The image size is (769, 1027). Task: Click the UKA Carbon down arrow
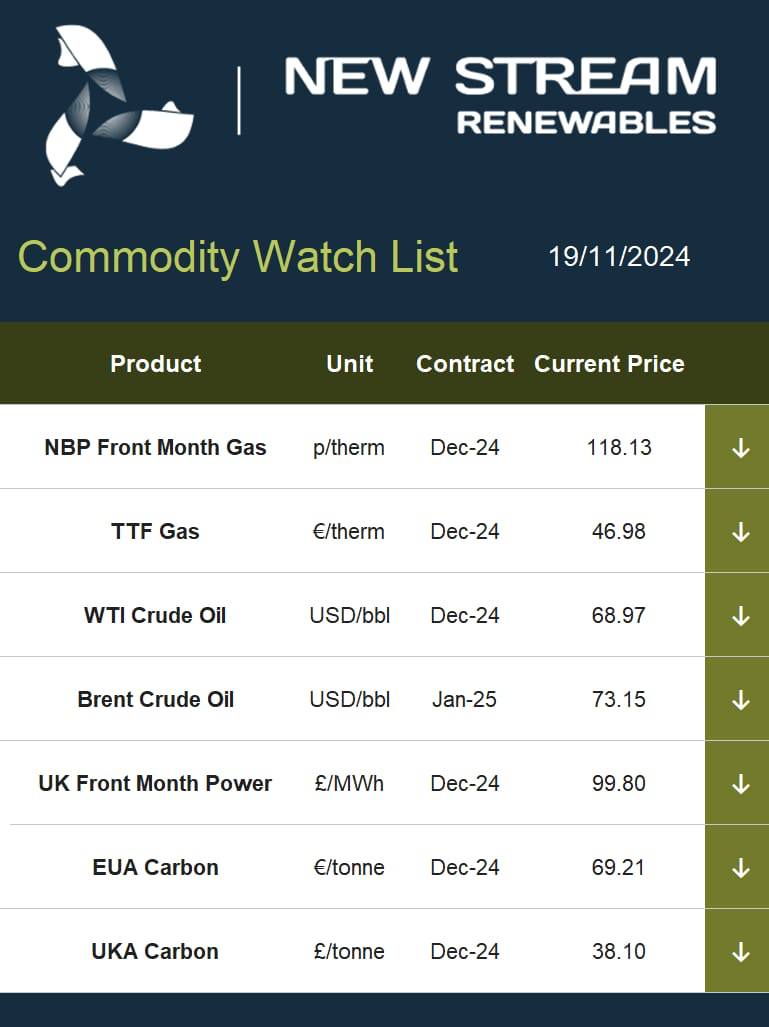pyautogui.click(x=741, y=952)
